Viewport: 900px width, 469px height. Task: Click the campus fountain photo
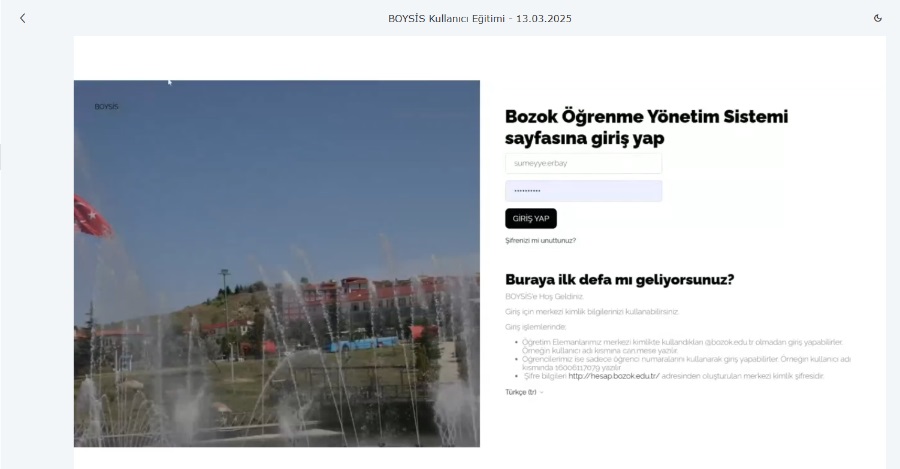pyautogui.click(x=277, y=263)
